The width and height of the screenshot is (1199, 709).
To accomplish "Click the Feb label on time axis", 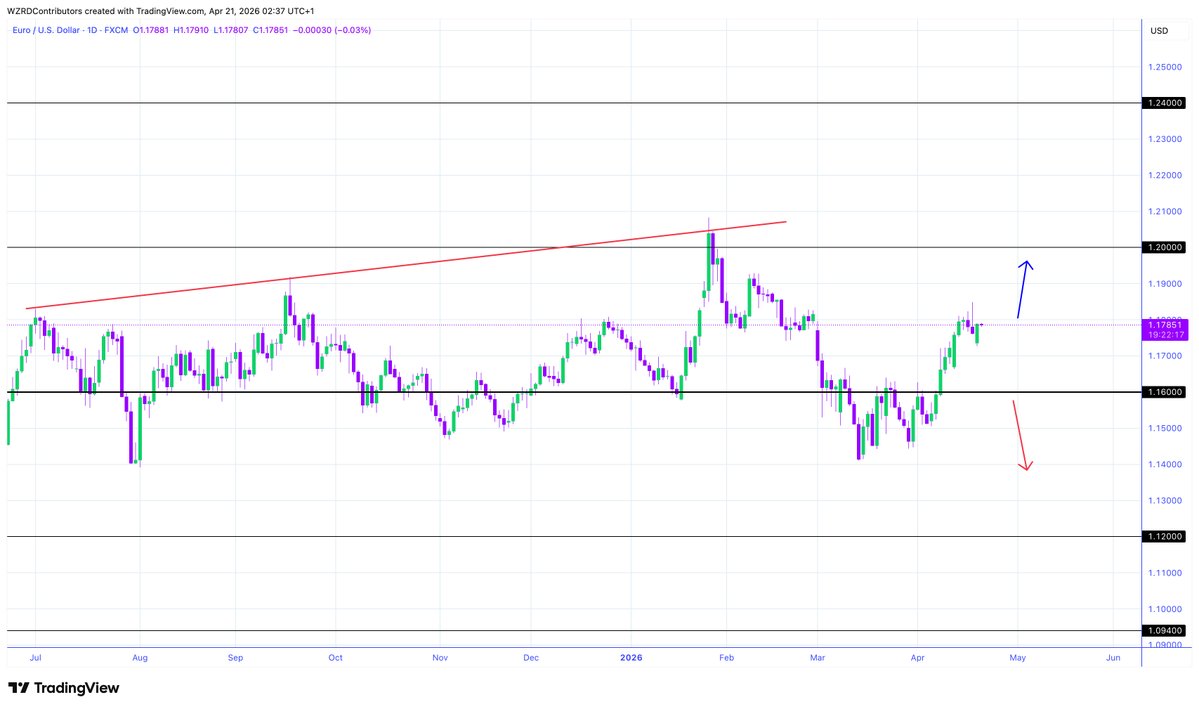I will (726, 658).
